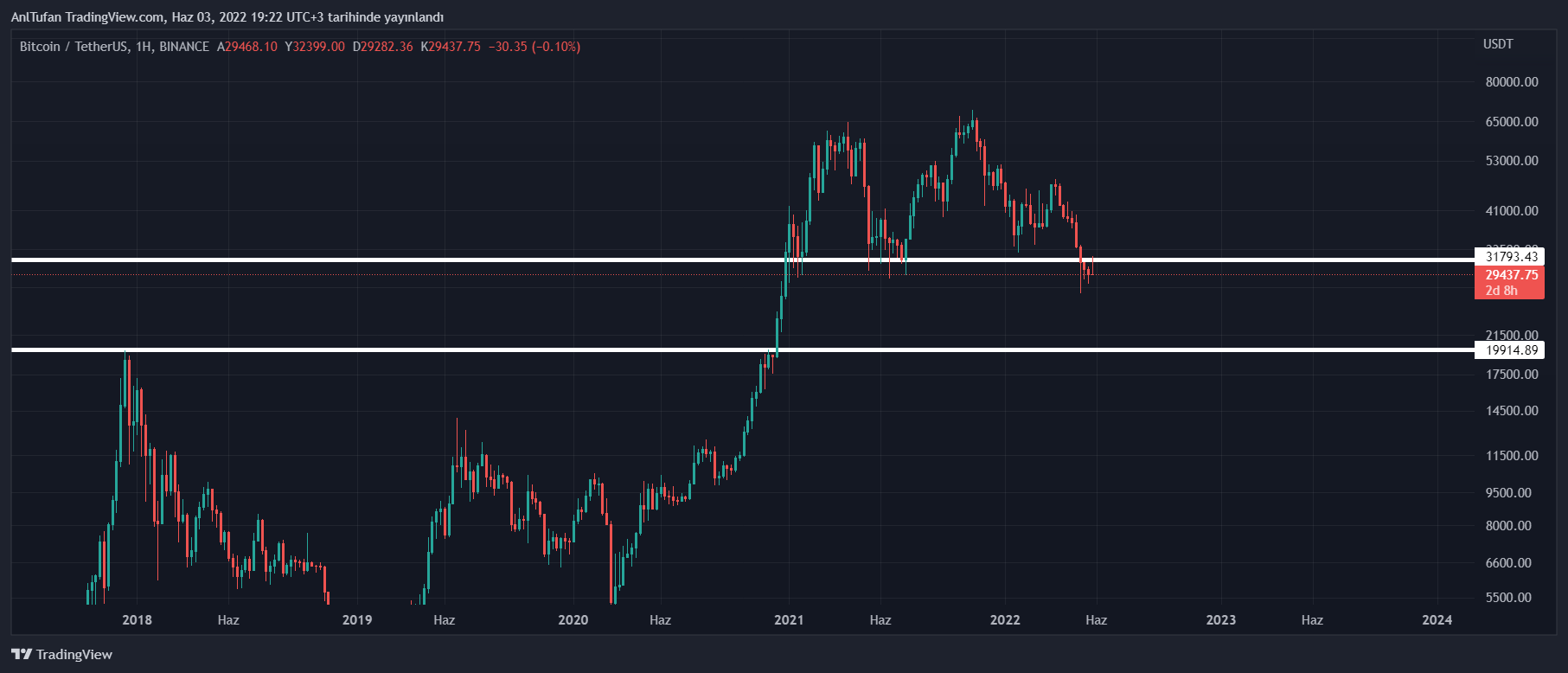Click the USDT currency label
Screen dimensions: 1568x673
click(x=1498, y=44)
